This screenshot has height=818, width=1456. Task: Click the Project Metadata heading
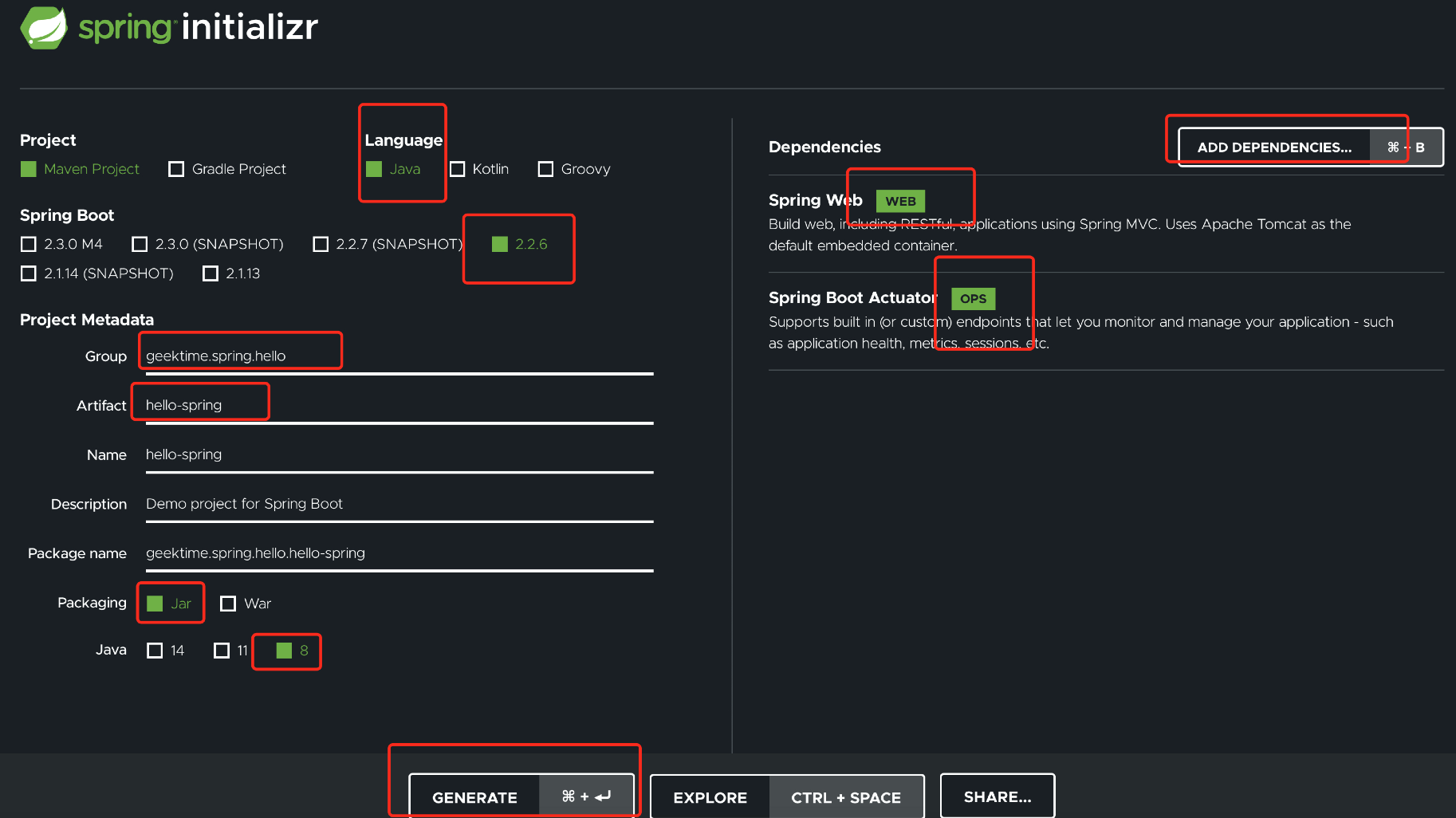pos(87,320)
